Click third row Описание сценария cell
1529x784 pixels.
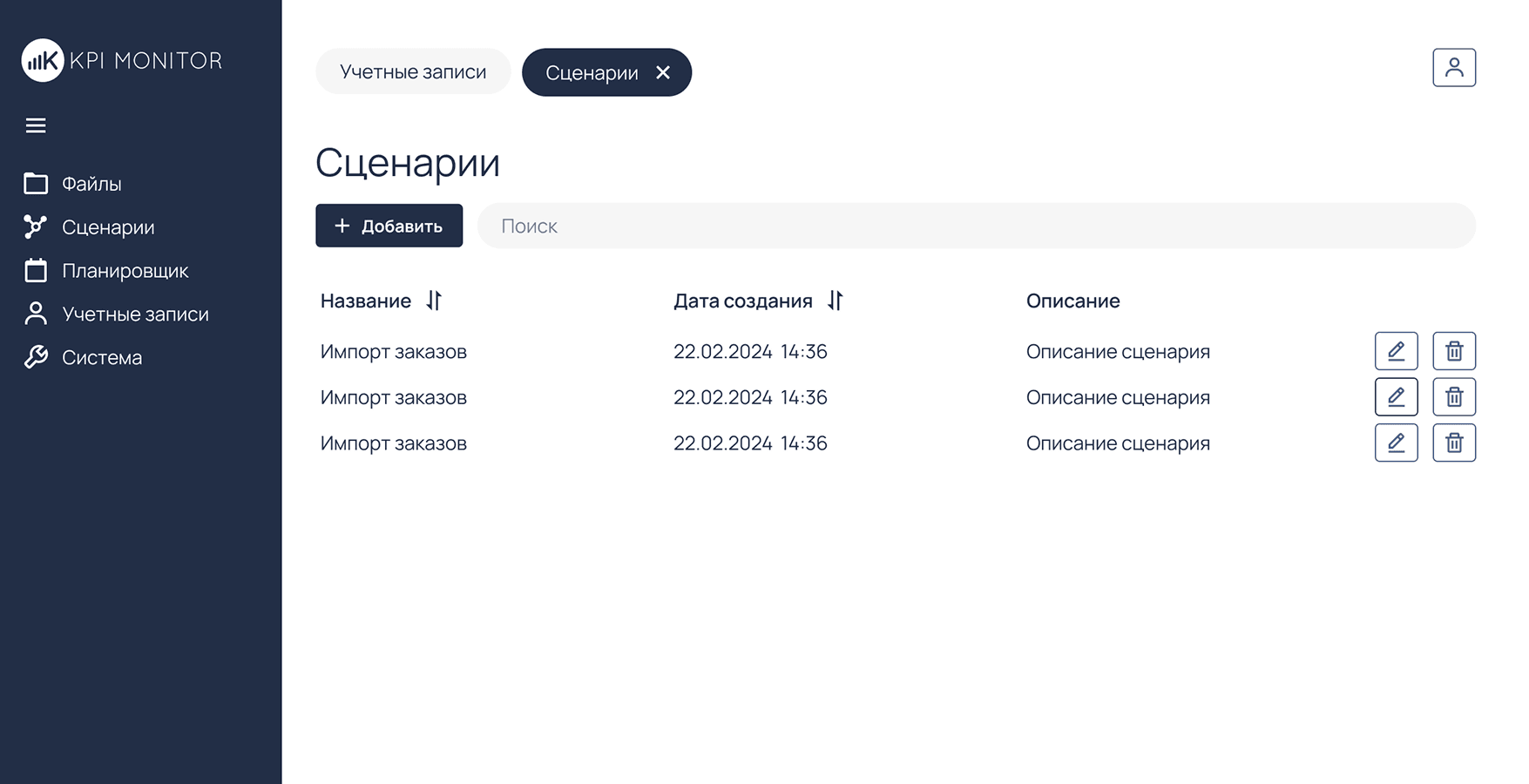click(1118, 443)
